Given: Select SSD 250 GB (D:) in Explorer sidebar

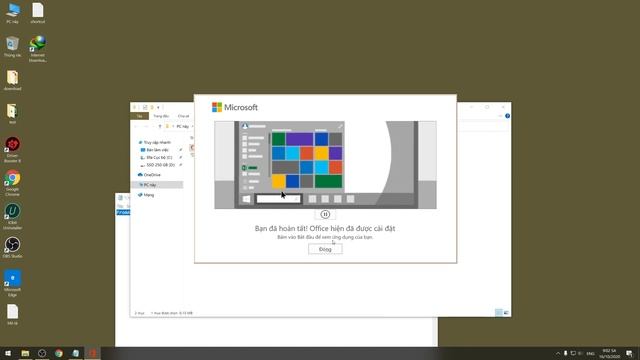Looking at the screenshot, I should pyautogui.click(x=160, y=165).
